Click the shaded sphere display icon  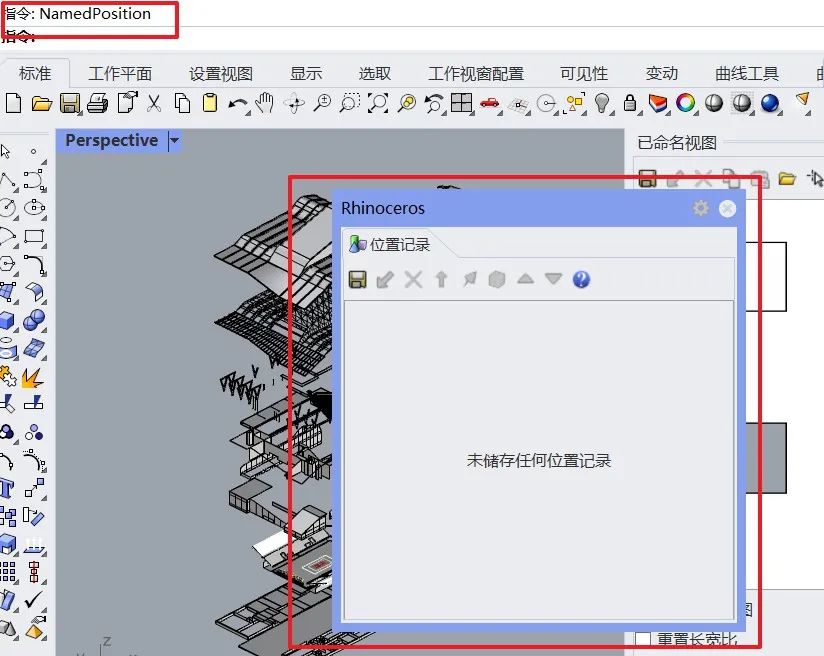[714, 103]
